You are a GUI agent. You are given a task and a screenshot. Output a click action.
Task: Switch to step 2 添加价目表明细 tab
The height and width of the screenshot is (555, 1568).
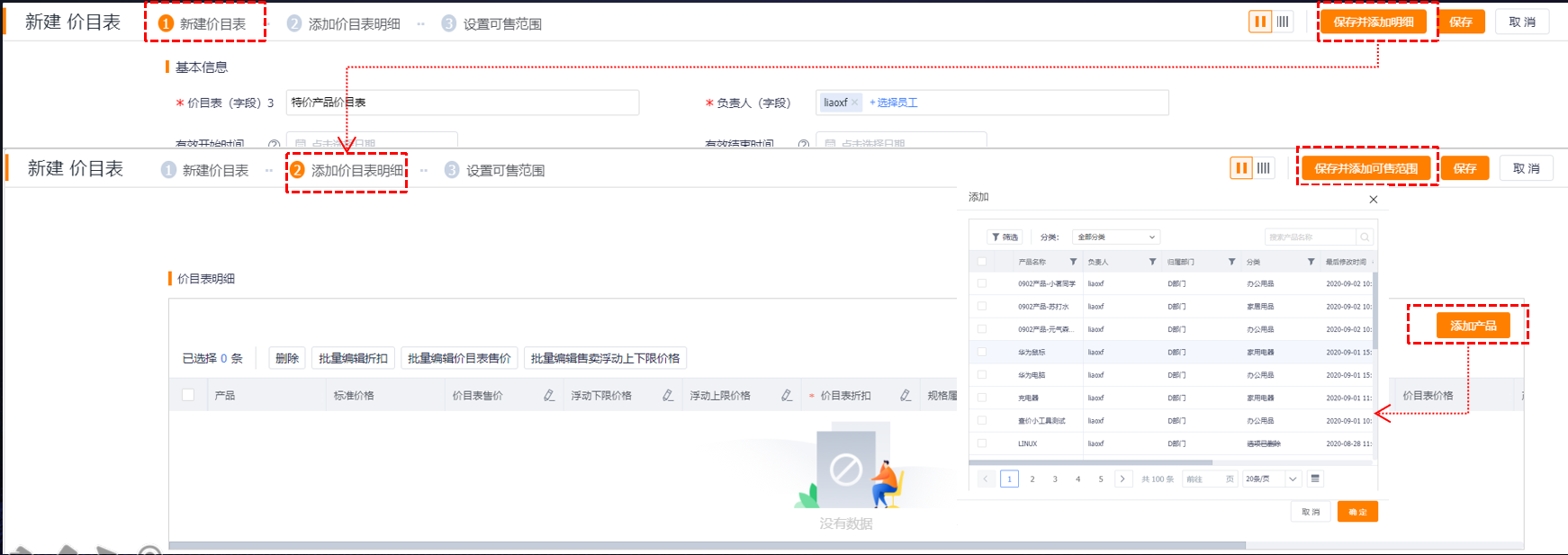pos(347,171)
